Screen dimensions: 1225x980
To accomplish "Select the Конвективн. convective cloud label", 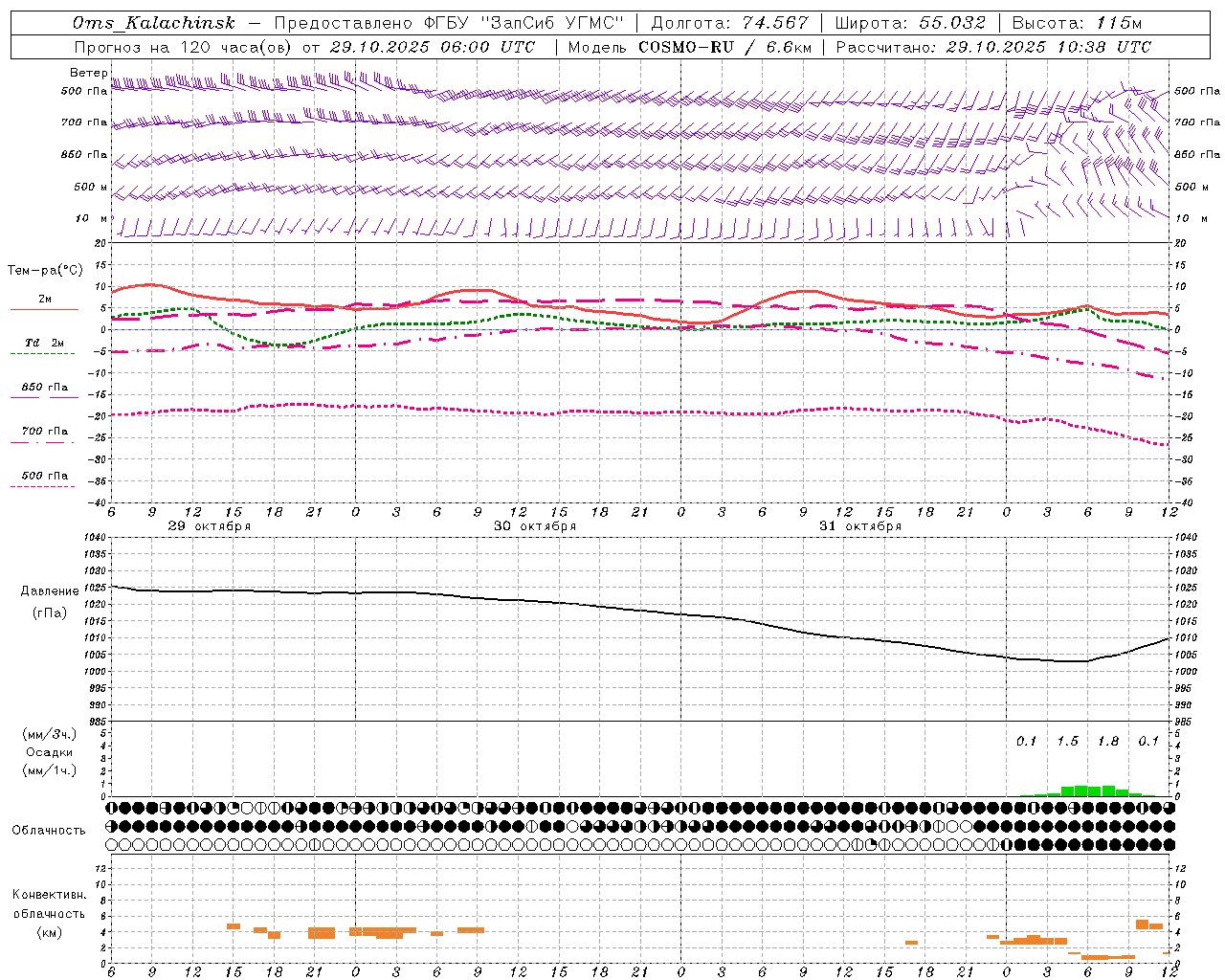I will pyautogui.click(x=49, y=895).
